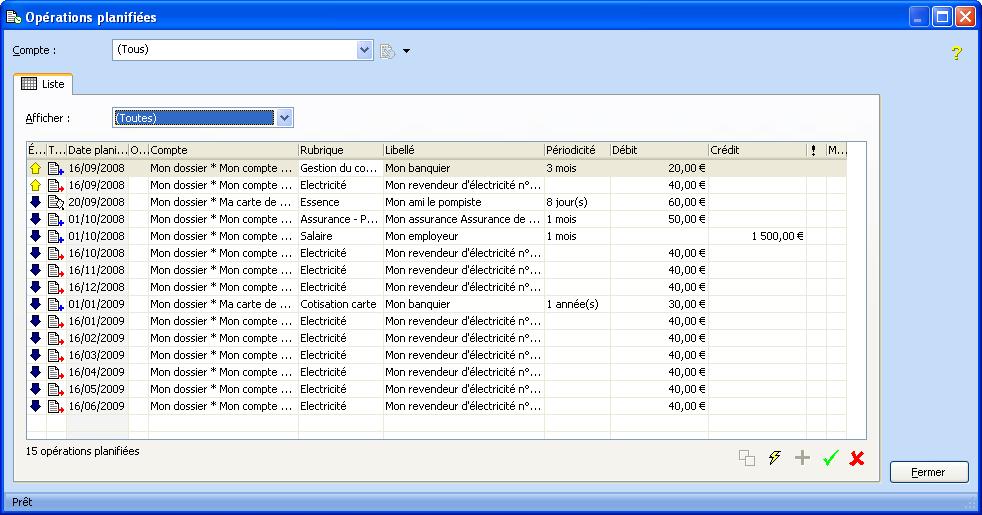Click the yellow up arrow on first row
This screenshot has height=515, width=982.
(35, 168)
